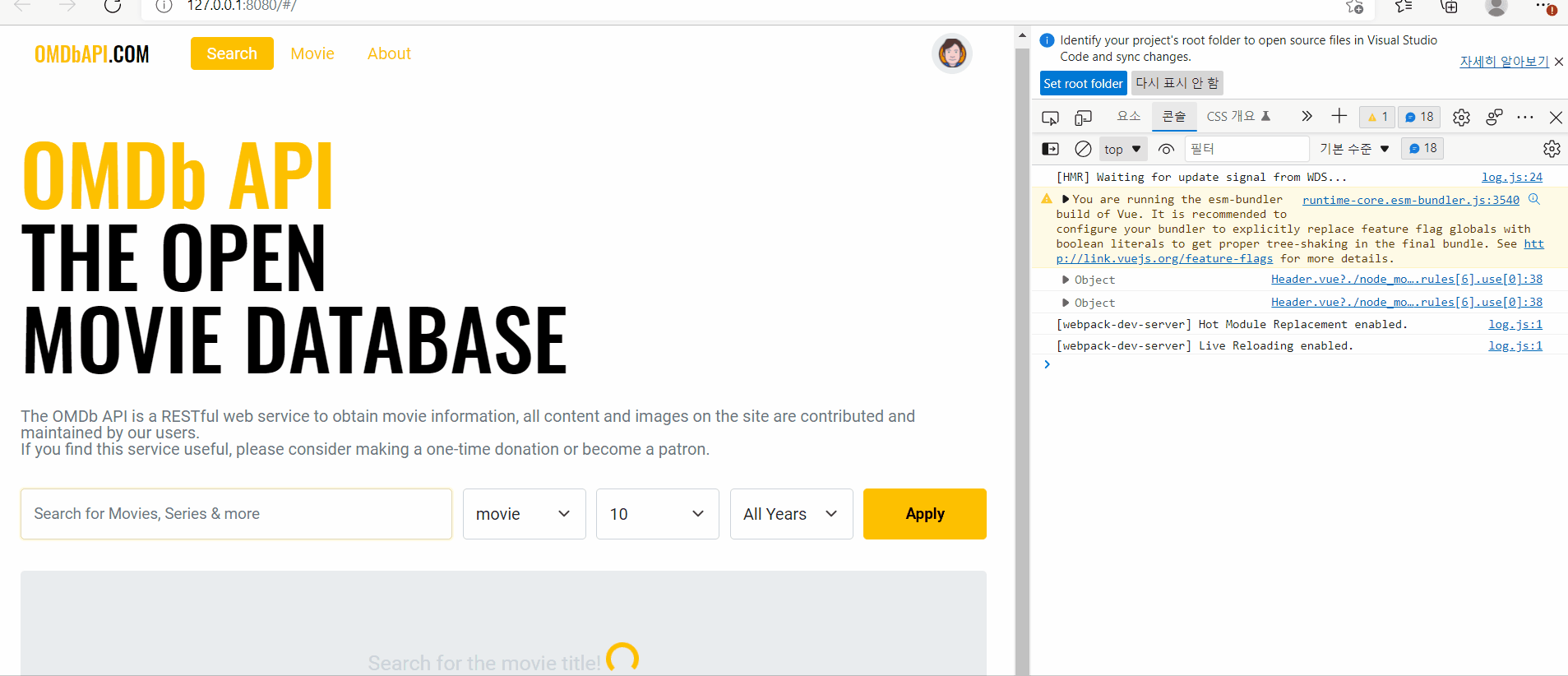Expand the Vue esm-bundler warning message
This screenshot has width=1568, height=676.
tap(1066, 199)
